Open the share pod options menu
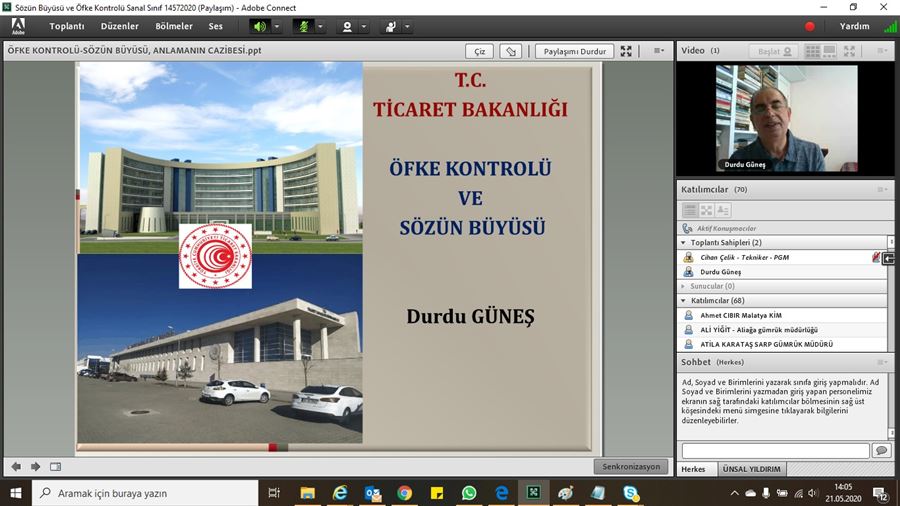The image size is (900, 506). click(x=659, y=51)
